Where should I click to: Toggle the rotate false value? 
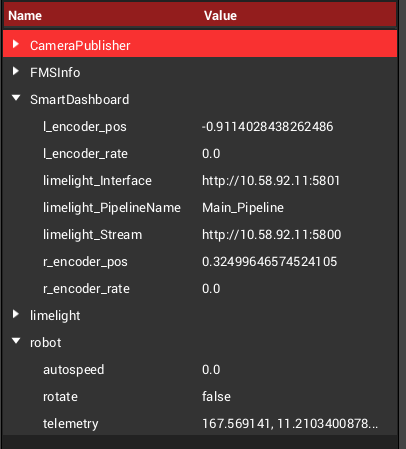click(216, 396)
